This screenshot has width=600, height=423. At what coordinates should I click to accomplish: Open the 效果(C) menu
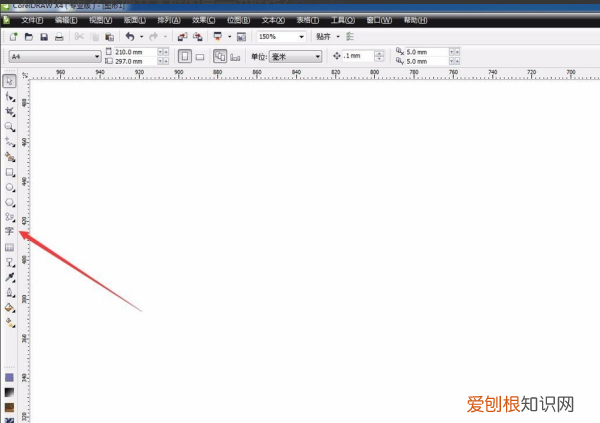[202, 19]
